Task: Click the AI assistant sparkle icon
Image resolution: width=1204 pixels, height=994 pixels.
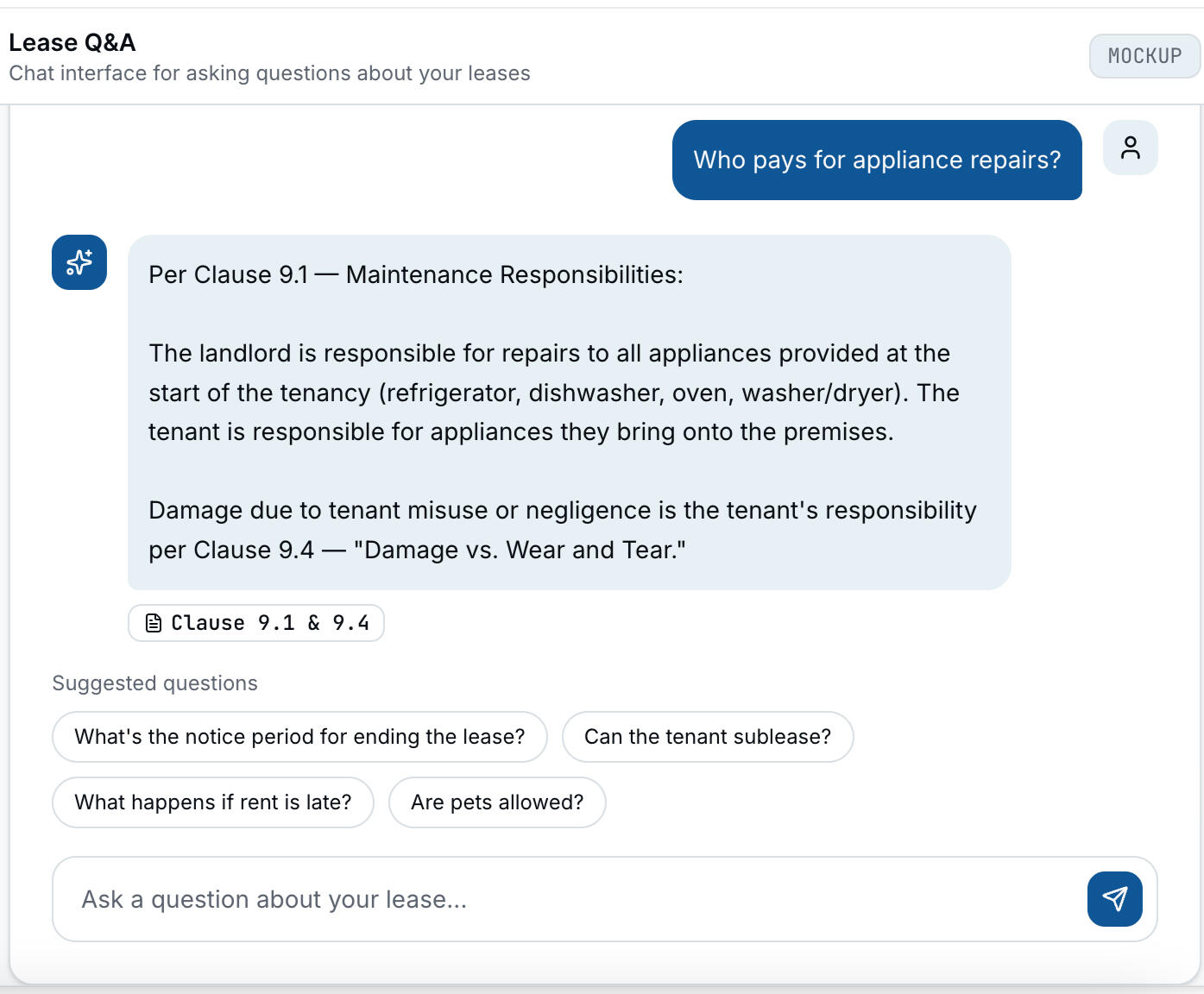Action: [79, 262]
